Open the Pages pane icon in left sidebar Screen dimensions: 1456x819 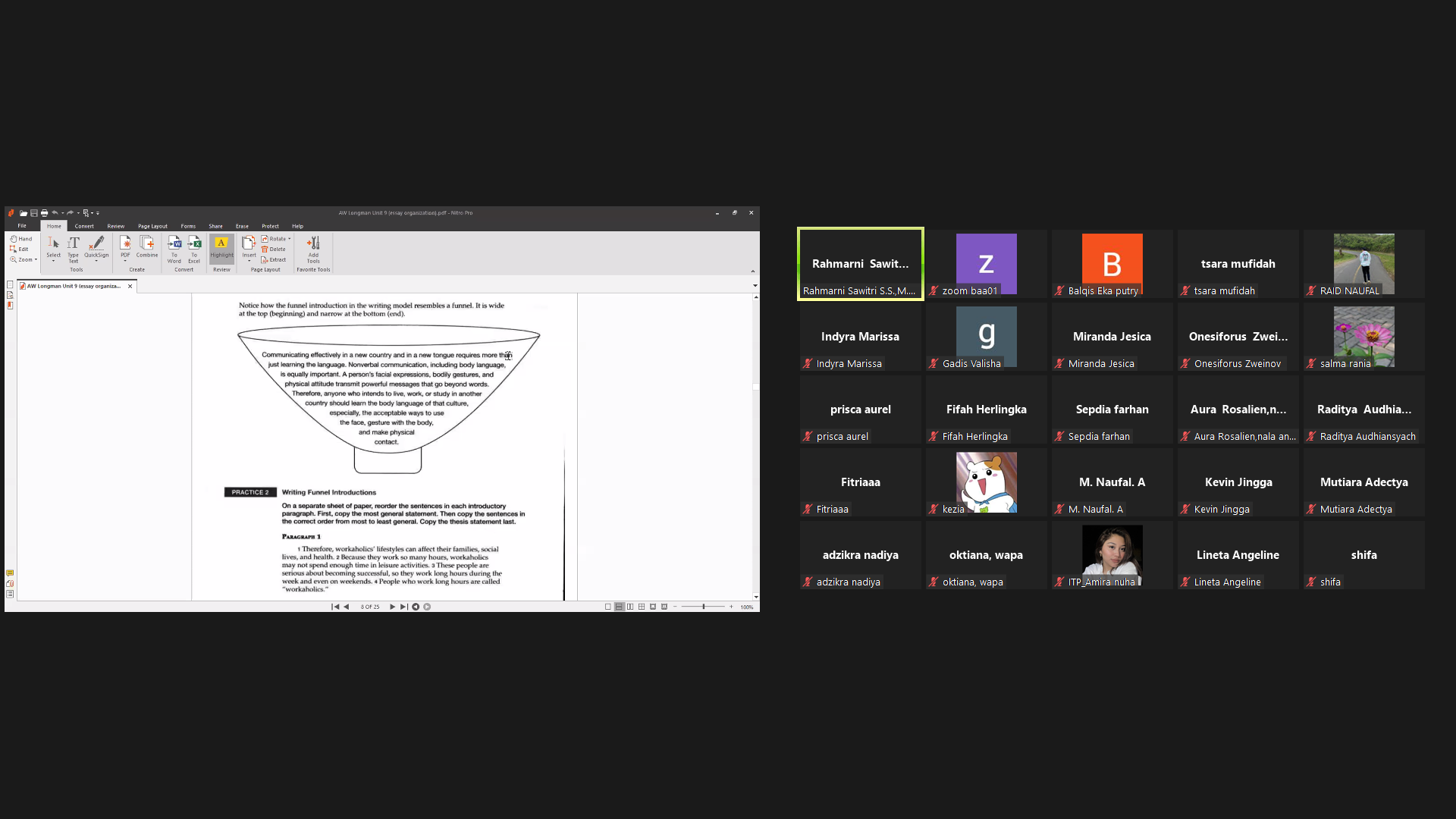[10, 285]
